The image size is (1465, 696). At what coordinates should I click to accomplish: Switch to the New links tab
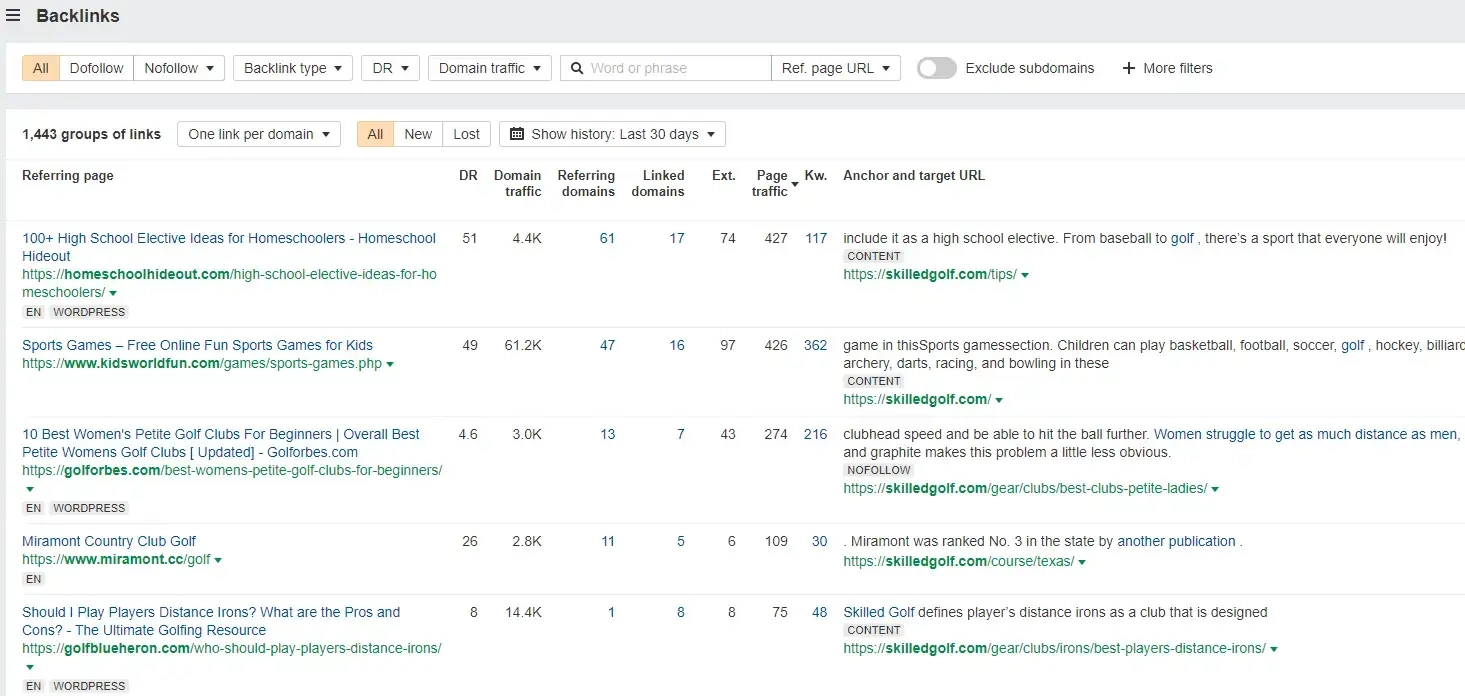[x=418, y=134]
